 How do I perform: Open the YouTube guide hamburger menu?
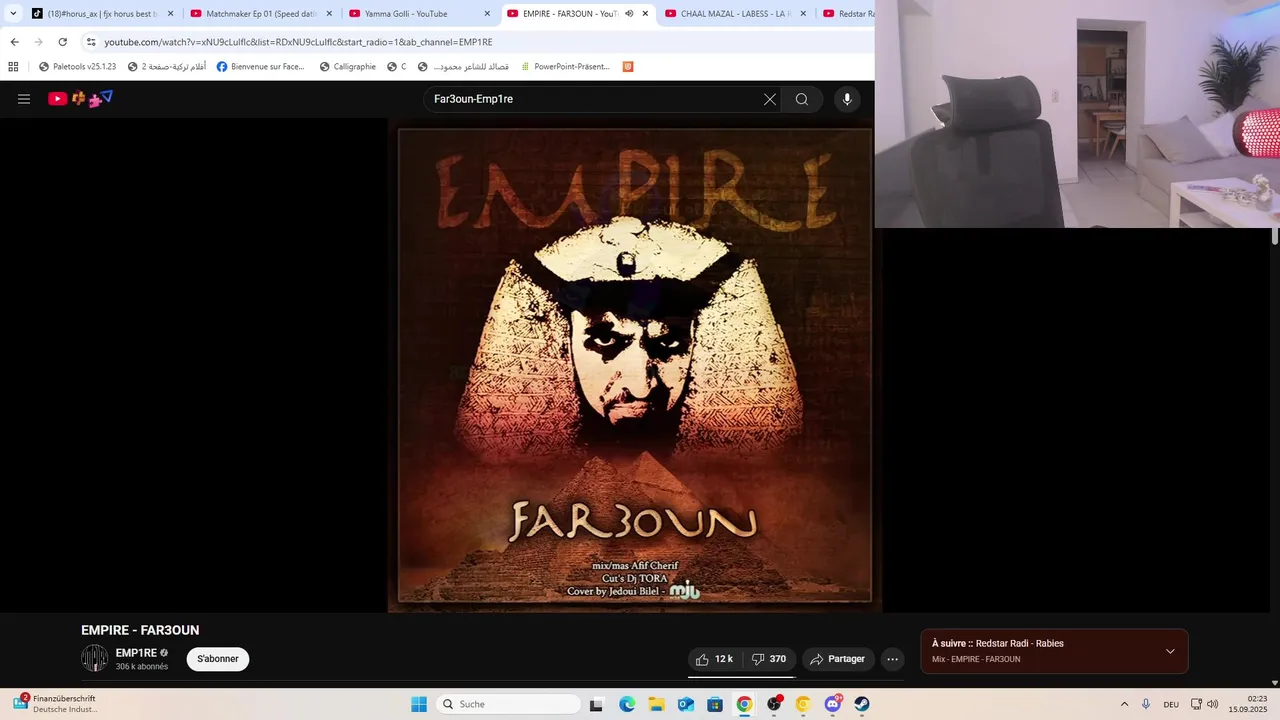point(24,99)
